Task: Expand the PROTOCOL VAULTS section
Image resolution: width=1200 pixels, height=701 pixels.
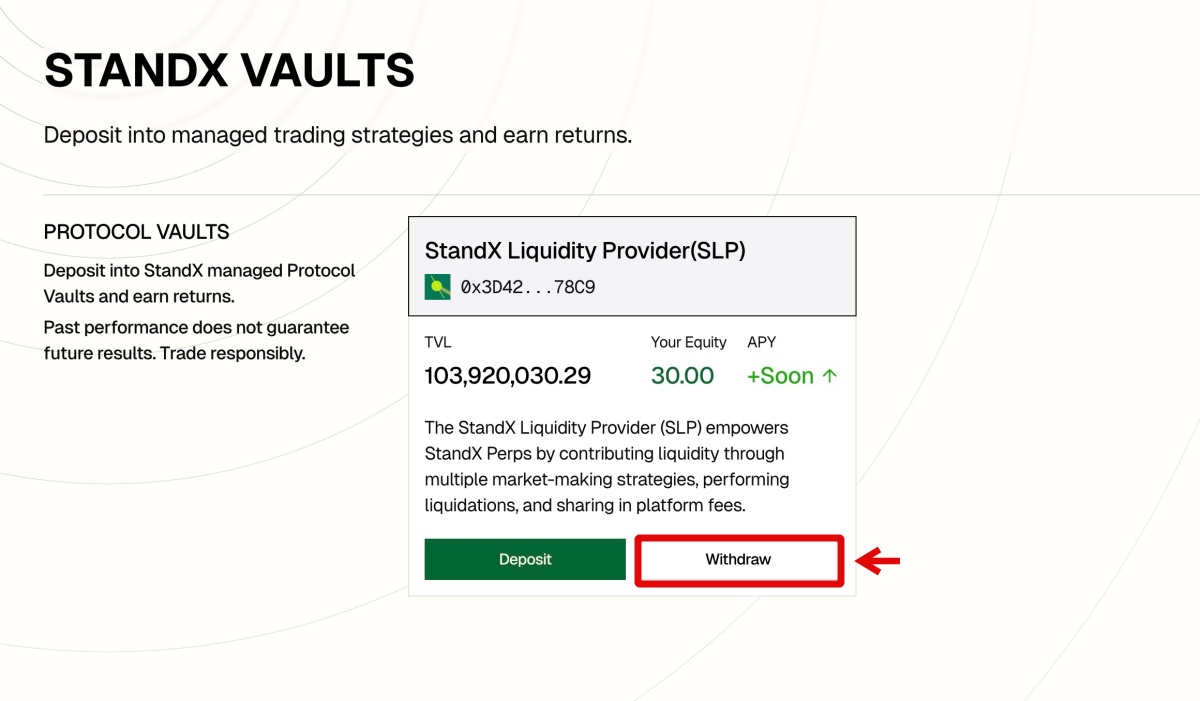Action: point(136,231)
